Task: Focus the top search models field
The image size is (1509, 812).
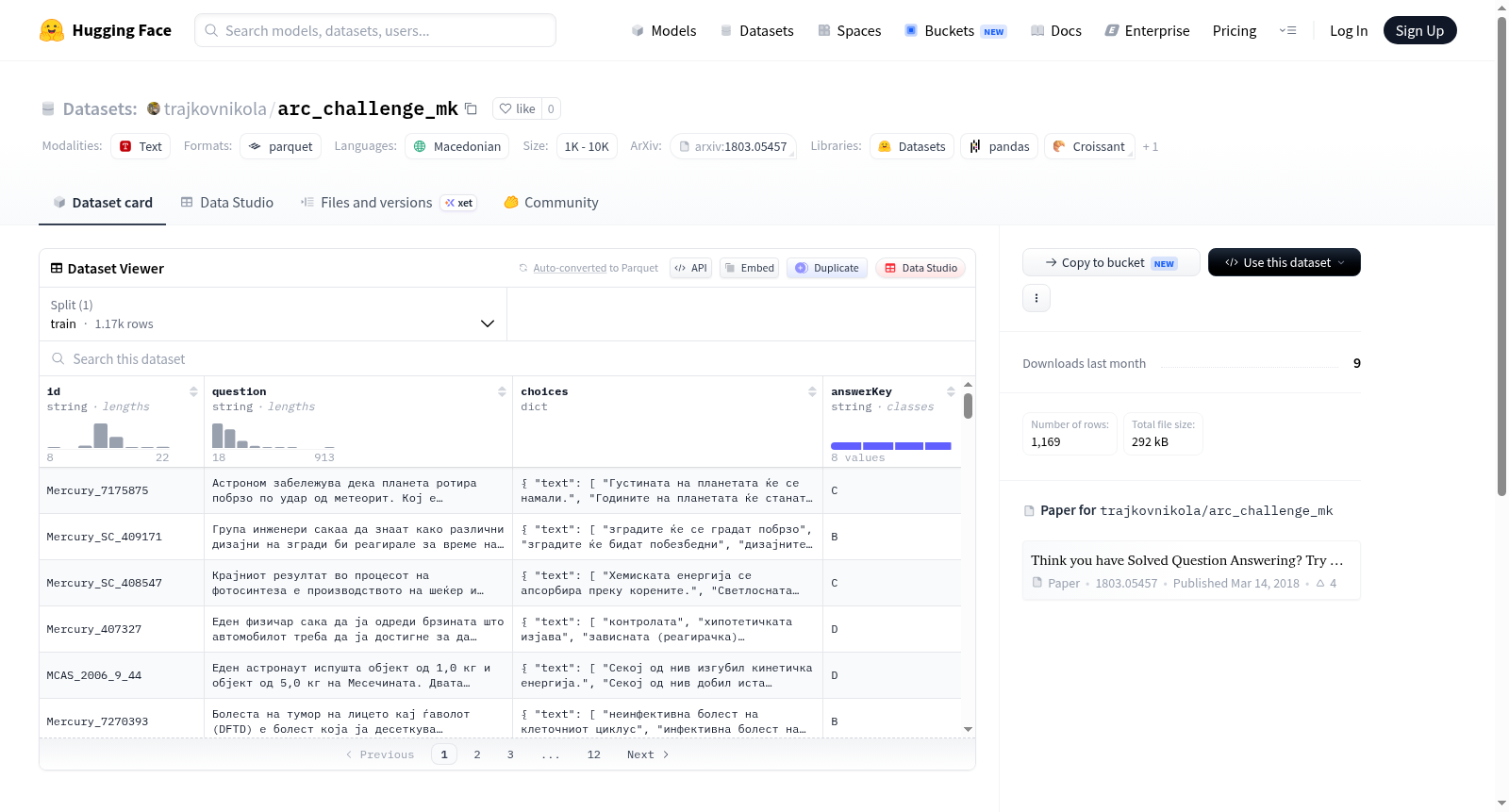Action: tap(375, 30)
